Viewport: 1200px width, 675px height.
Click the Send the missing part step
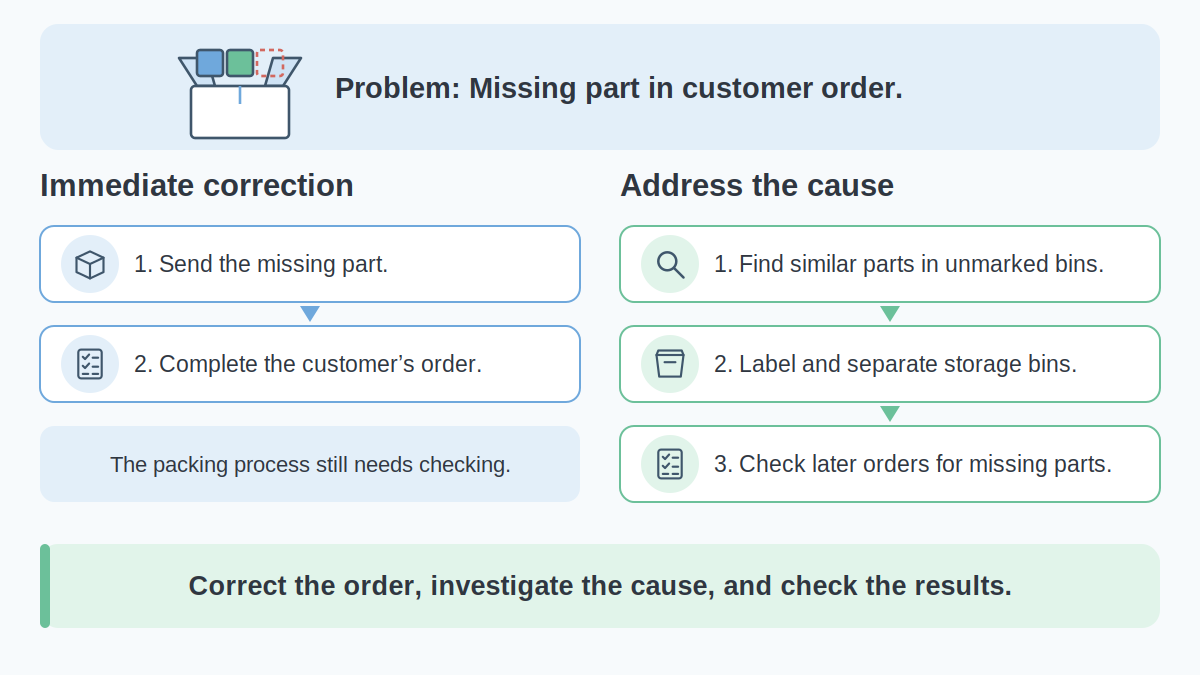click(x=310, y=264)
